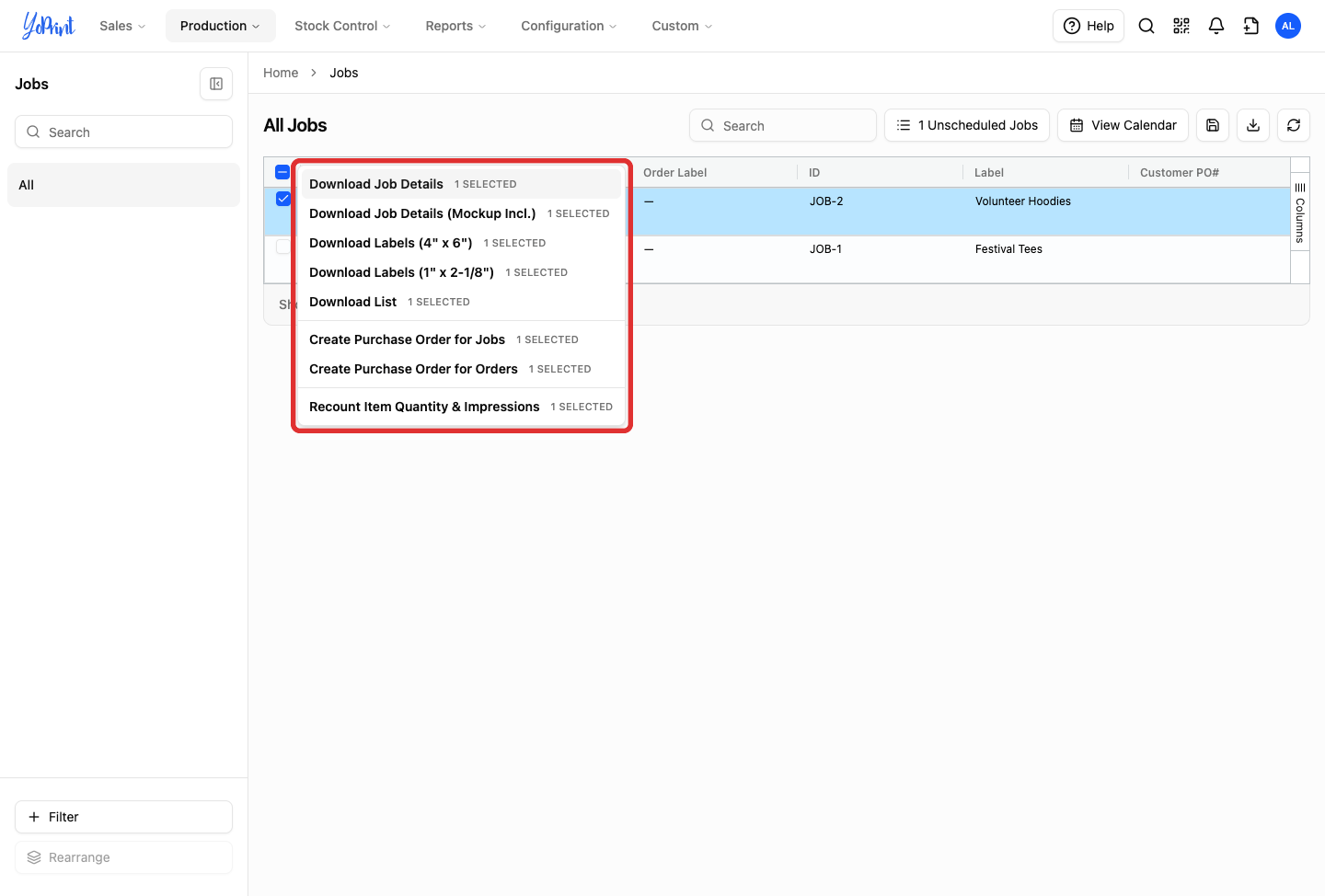Choose Download Labels (1" x 2-1/8")
This screenshot has height=896, width=1325.
(462, 272)
